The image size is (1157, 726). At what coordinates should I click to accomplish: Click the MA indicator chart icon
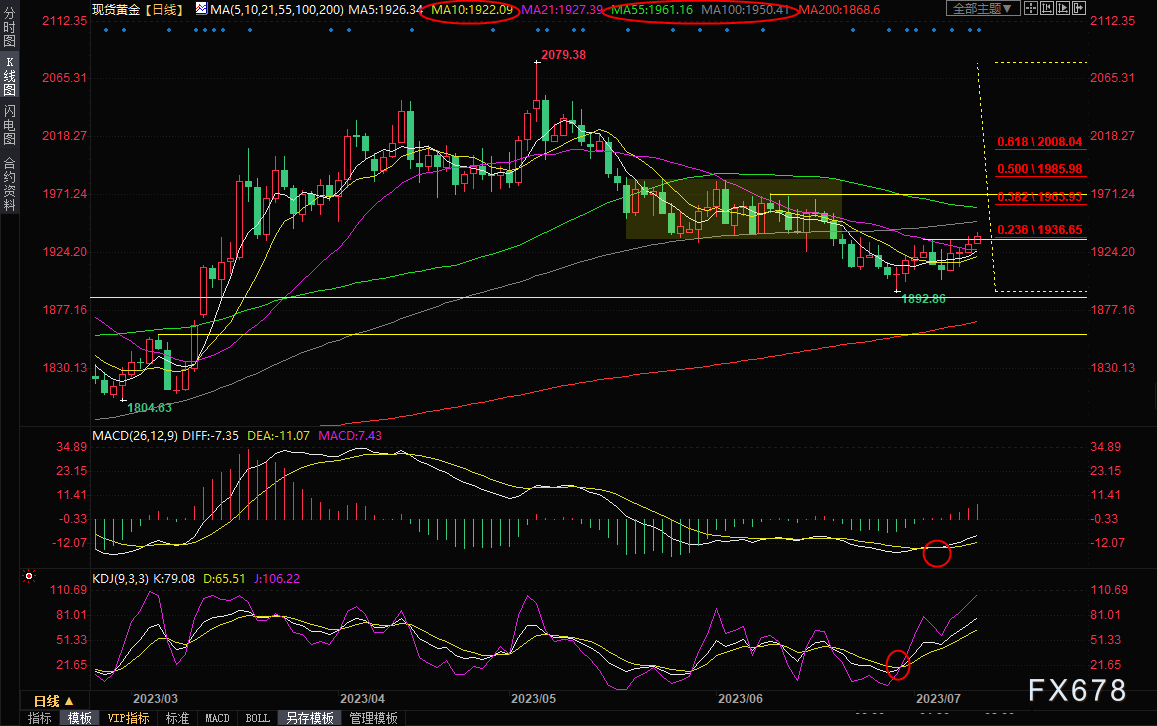tap(201, 9)
